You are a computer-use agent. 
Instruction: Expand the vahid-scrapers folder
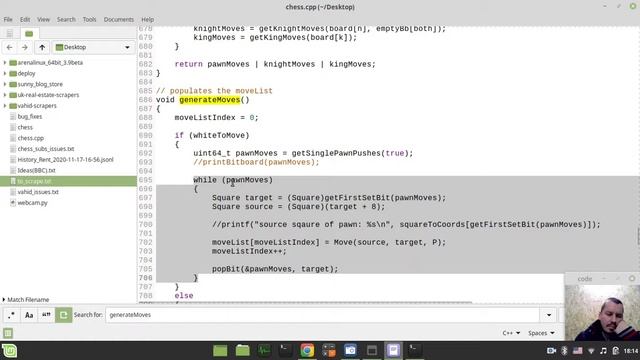(5, 106)
